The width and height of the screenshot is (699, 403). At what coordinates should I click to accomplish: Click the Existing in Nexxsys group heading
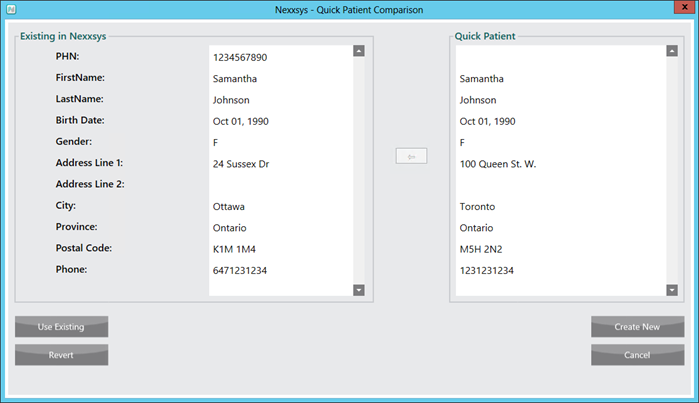(63, 36)
